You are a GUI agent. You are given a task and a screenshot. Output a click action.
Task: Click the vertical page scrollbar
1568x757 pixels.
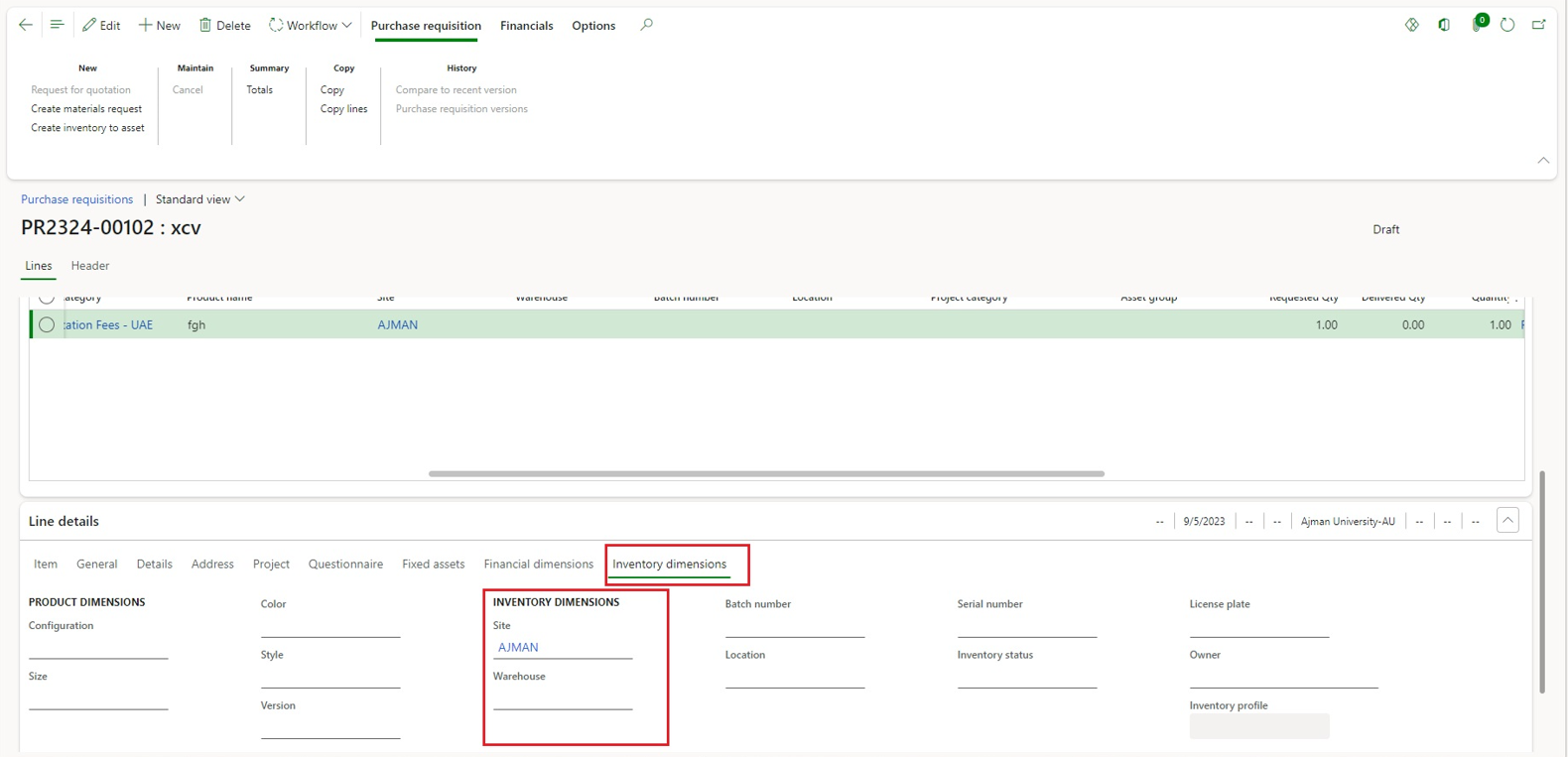click(x=1542, y=581)
